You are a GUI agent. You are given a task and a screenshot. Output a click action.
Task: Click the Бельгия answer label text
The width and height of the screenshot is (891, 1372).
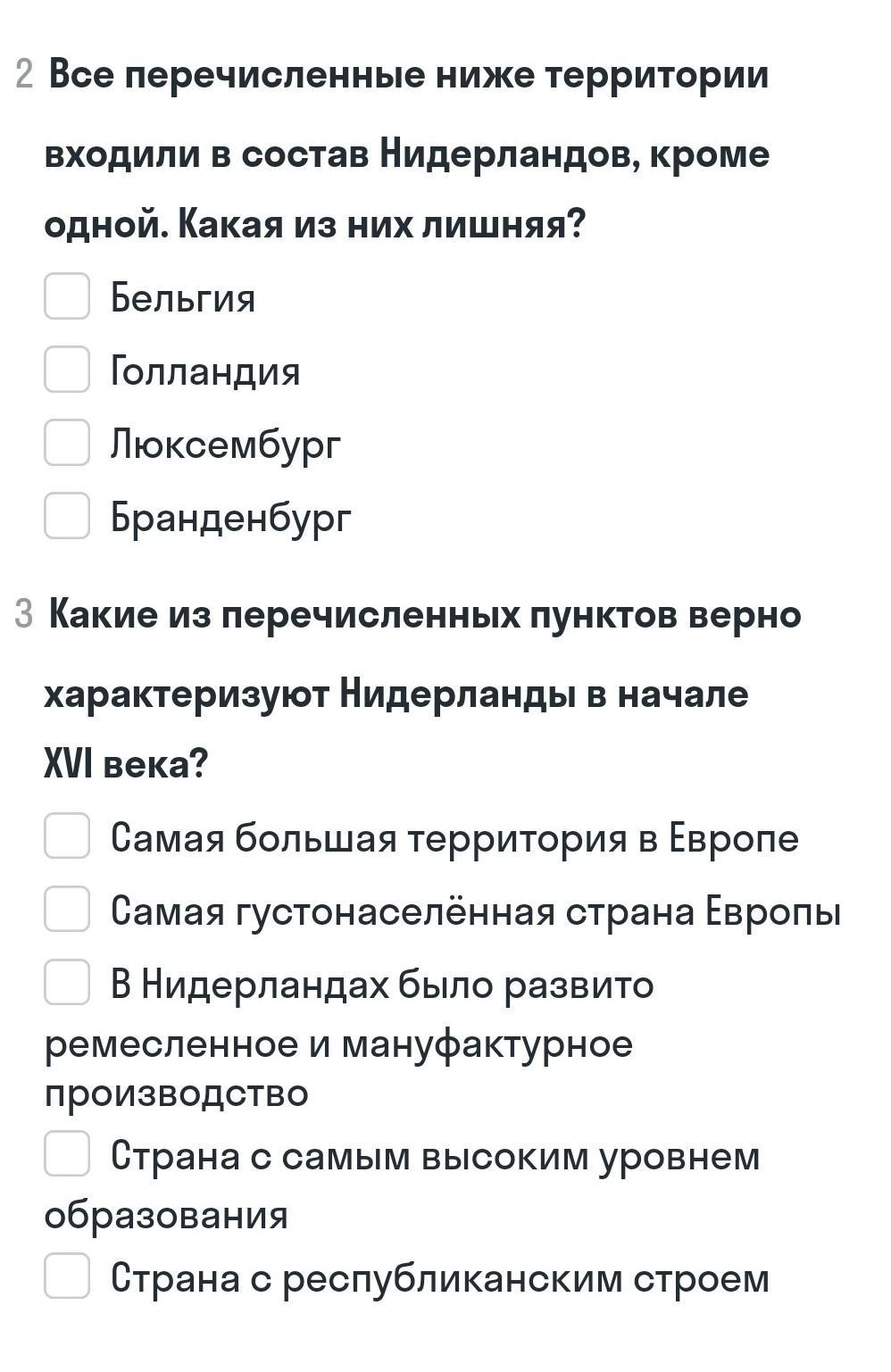[x=183, y=298]
